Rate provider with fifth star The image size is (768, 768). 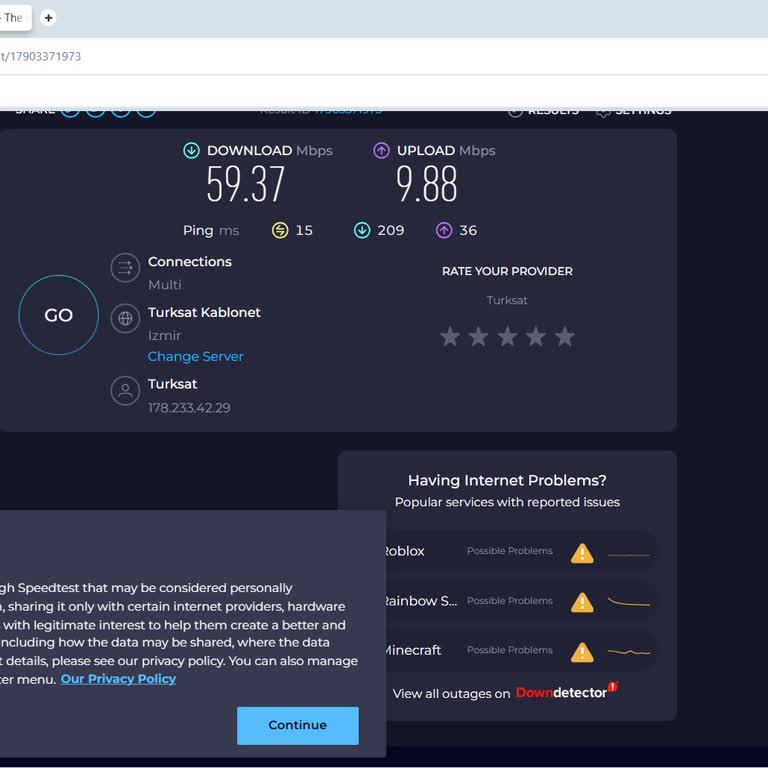[565, 337]
